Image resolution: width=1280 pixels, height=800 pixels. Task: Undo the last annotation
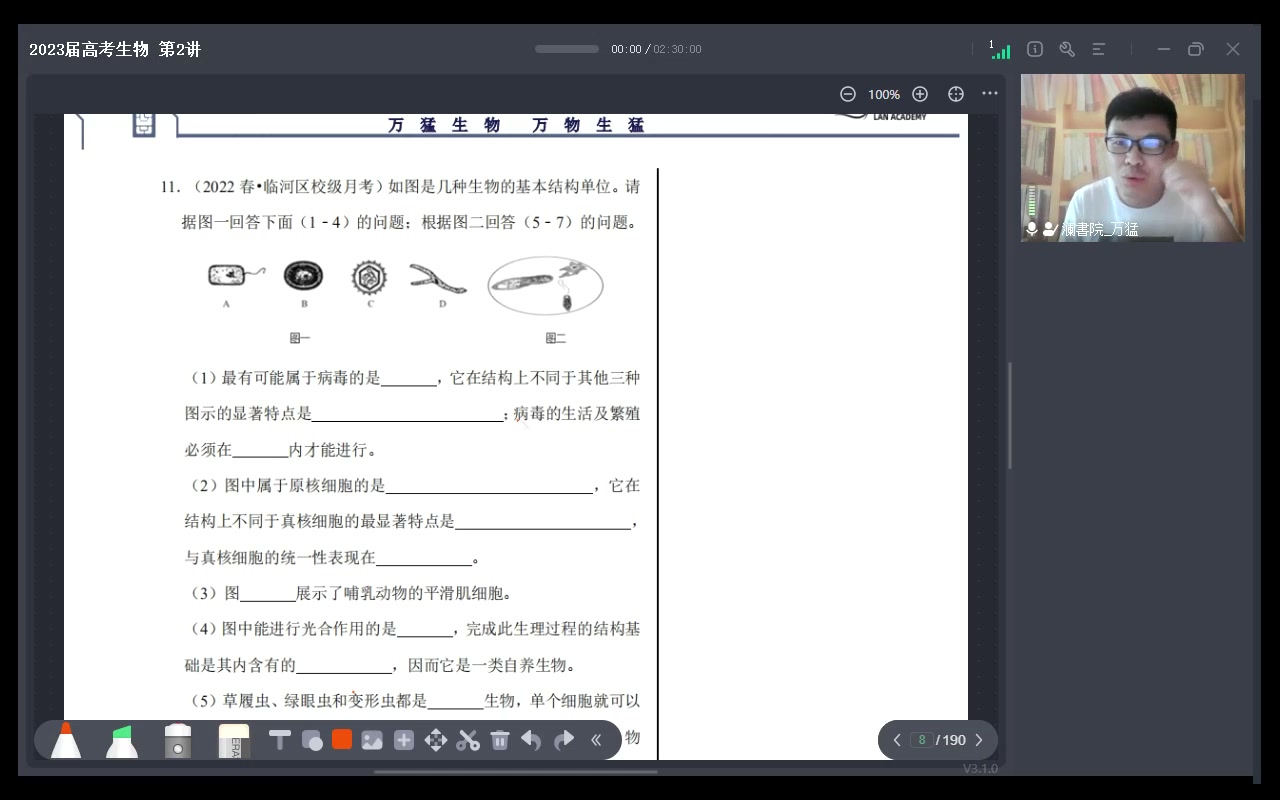pyautogui.click(x=531, y=740)
